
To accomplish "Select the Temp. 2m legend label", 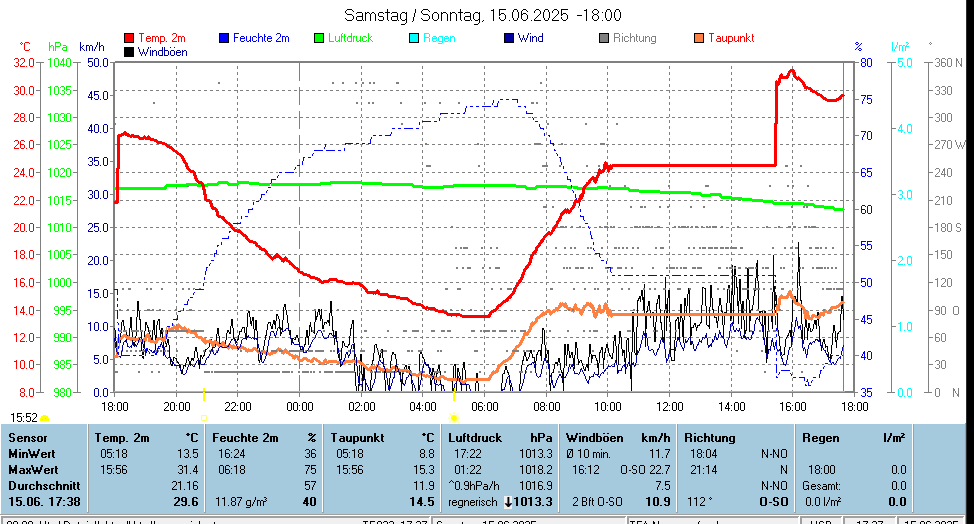I will coord(162,38).
